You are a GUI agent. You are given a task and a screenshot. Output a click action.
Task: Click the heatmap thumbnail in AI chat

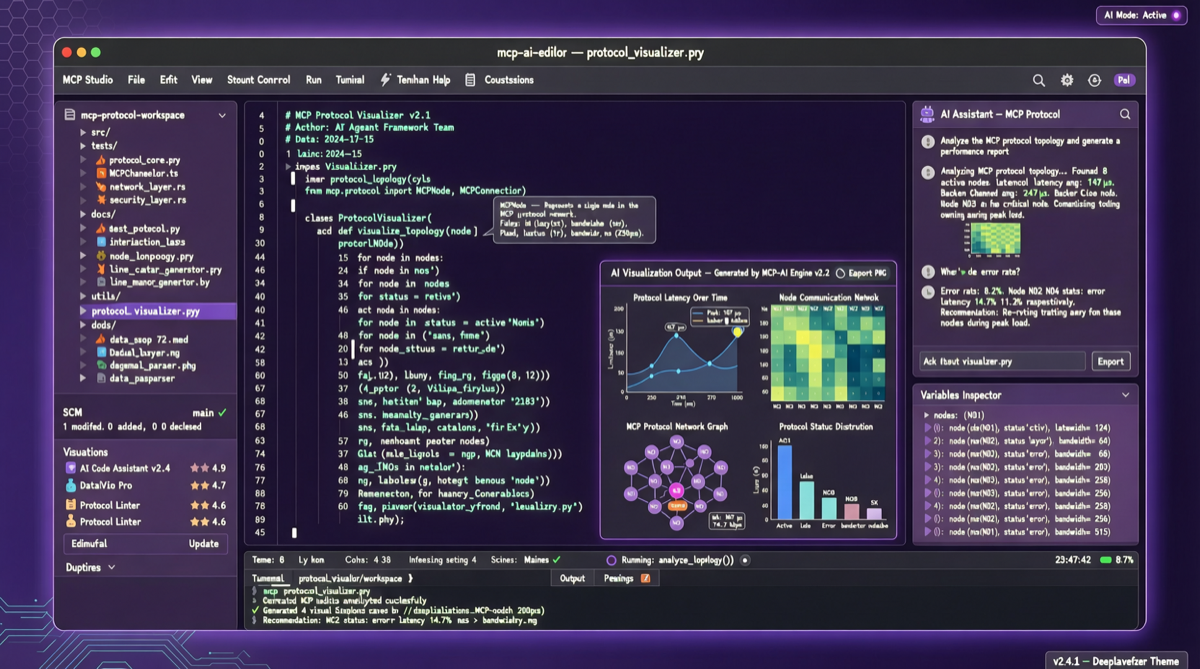[x=994, y=238]
